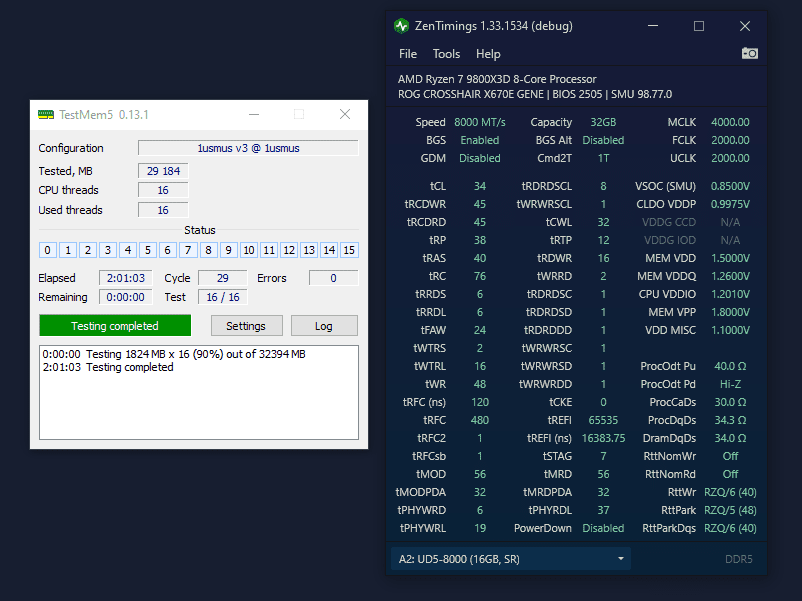Image resolution: width=802 pixels, height=601 pixels.
Task: Click thread status box 15
Action: tap(349, 250)
